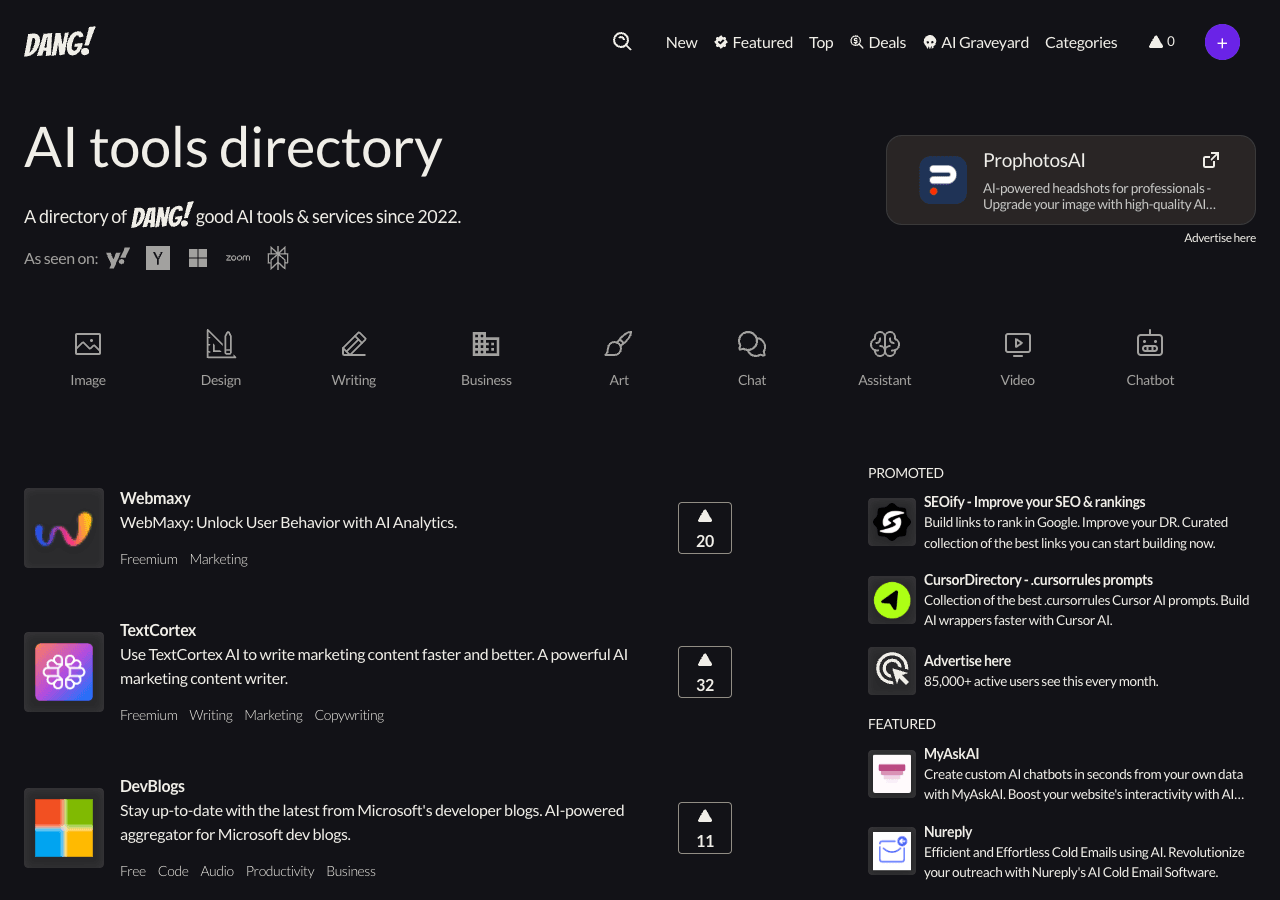Click Copywriting tag under TextCortex
Image resolution: width=1280 pixels, height=900 pixels.
pos(349,715)
